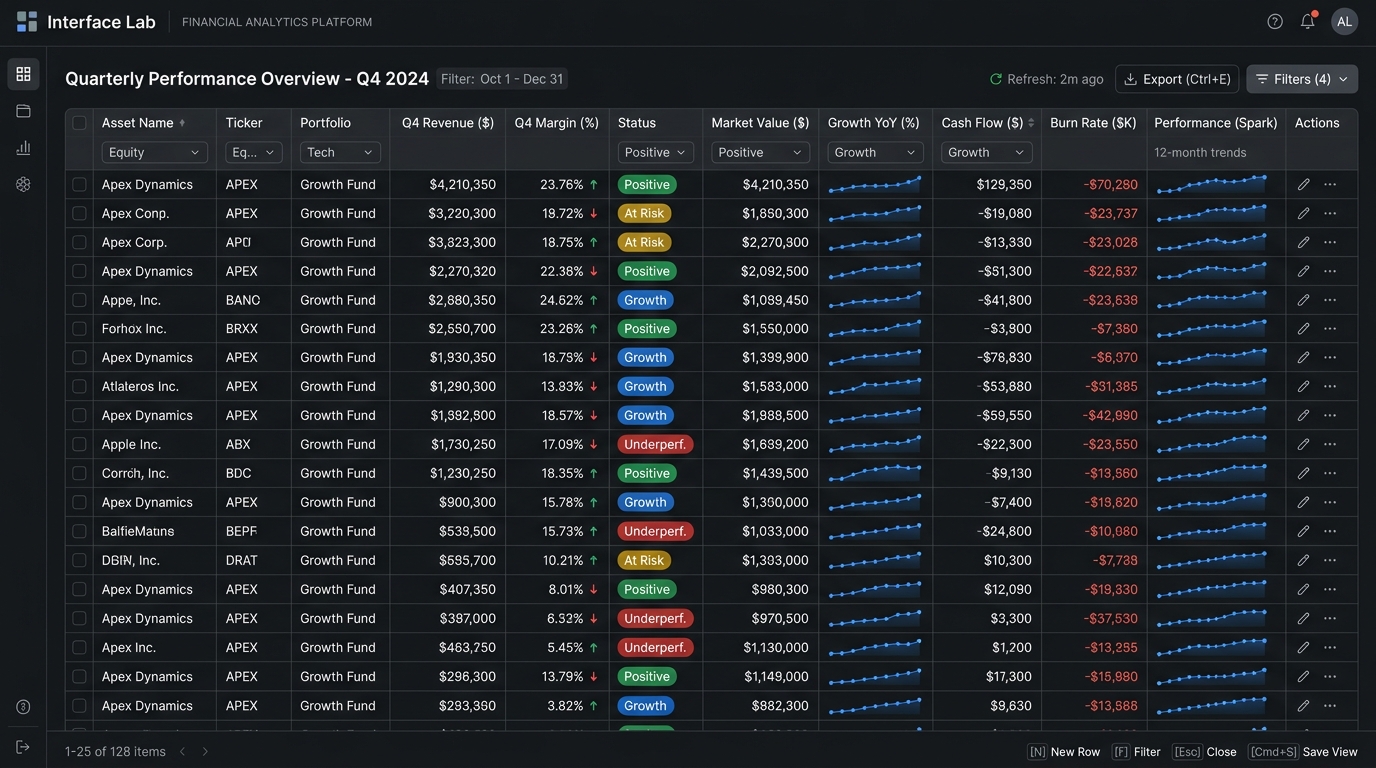Open the Growth filter under Cash Flow
The height and width of the screenshot is (768, 1376).
[x=987, y=152]
